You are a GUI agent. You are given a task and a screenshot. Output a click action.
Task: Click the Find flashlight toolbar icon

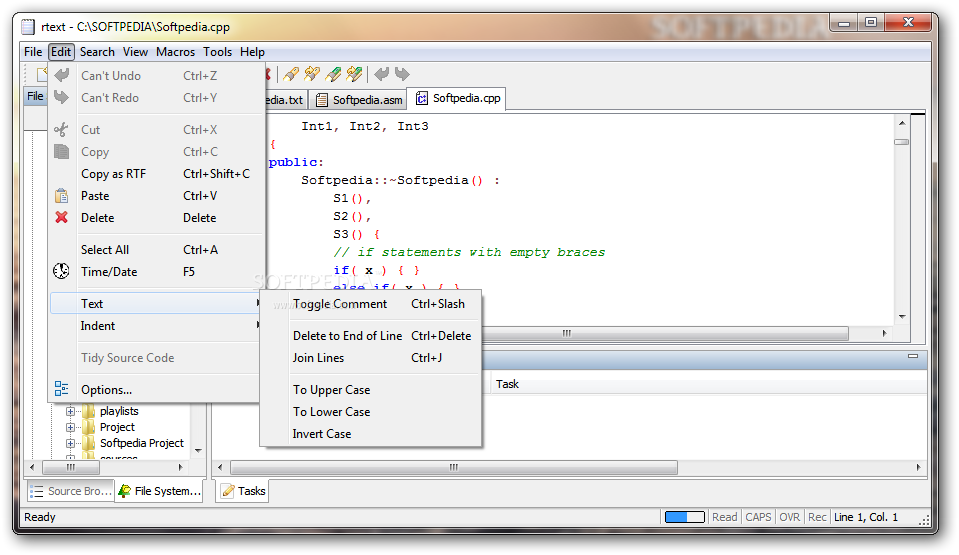(x=291, y=75)
